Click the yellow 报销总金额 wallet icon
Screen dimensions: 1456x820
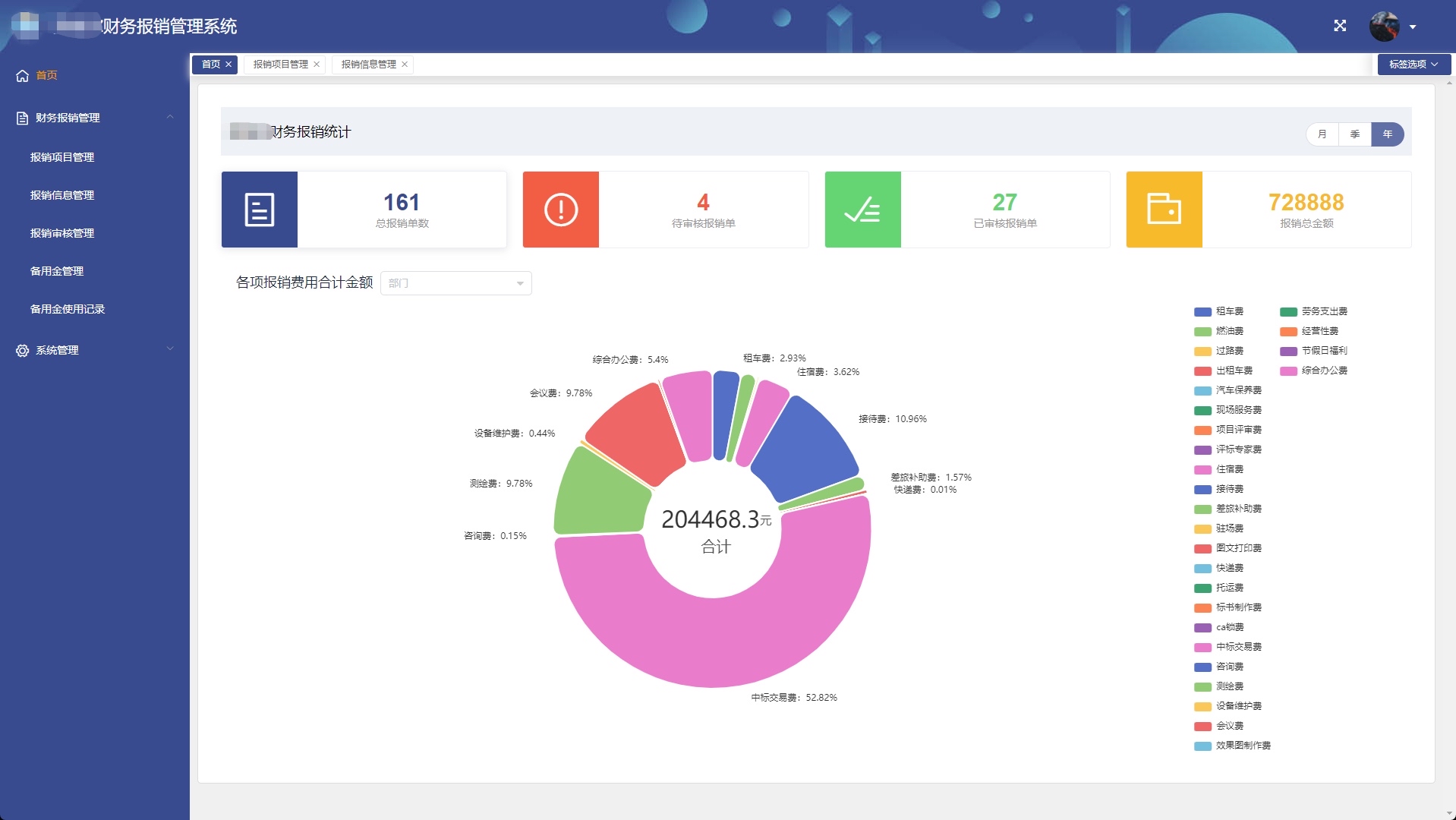(1164, 210)
